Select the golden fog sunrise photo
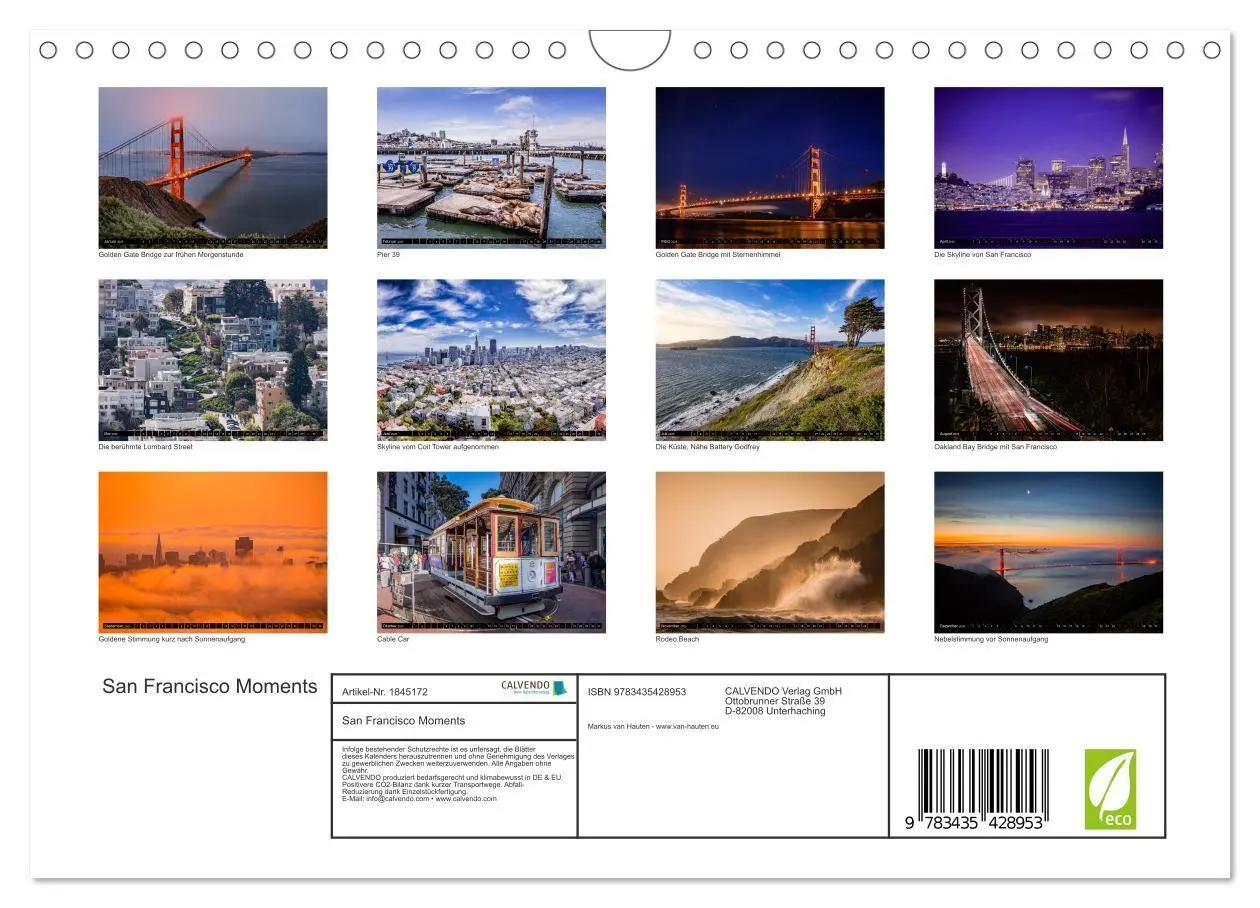 pos(212,552)
